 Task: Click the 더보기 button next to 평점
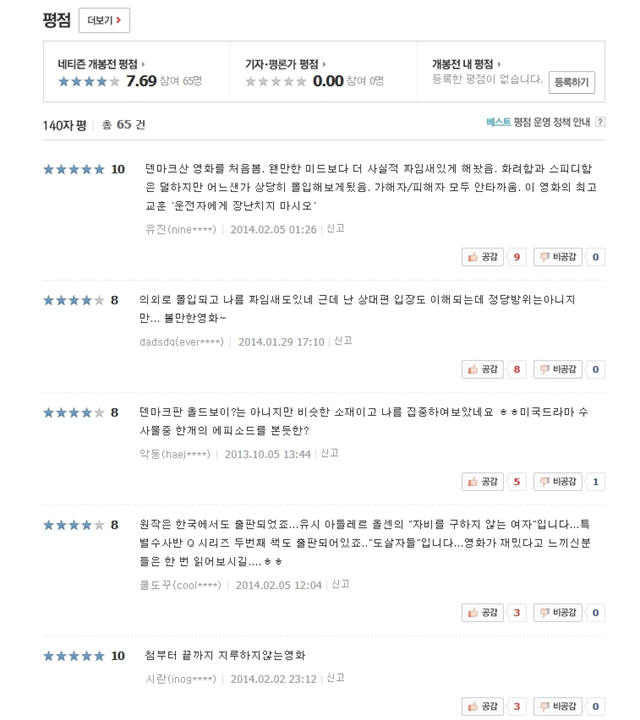click(x=104, y=20)
